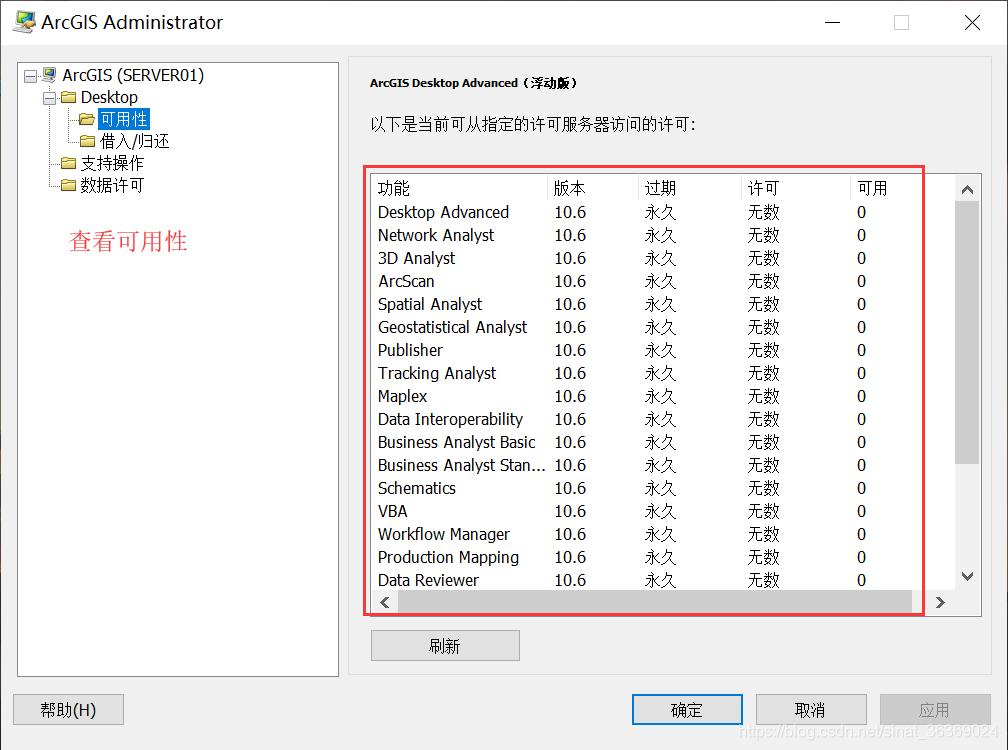Select the 支持操作 tree item
The image size is (1008, 750).
[x=113, y=163]
